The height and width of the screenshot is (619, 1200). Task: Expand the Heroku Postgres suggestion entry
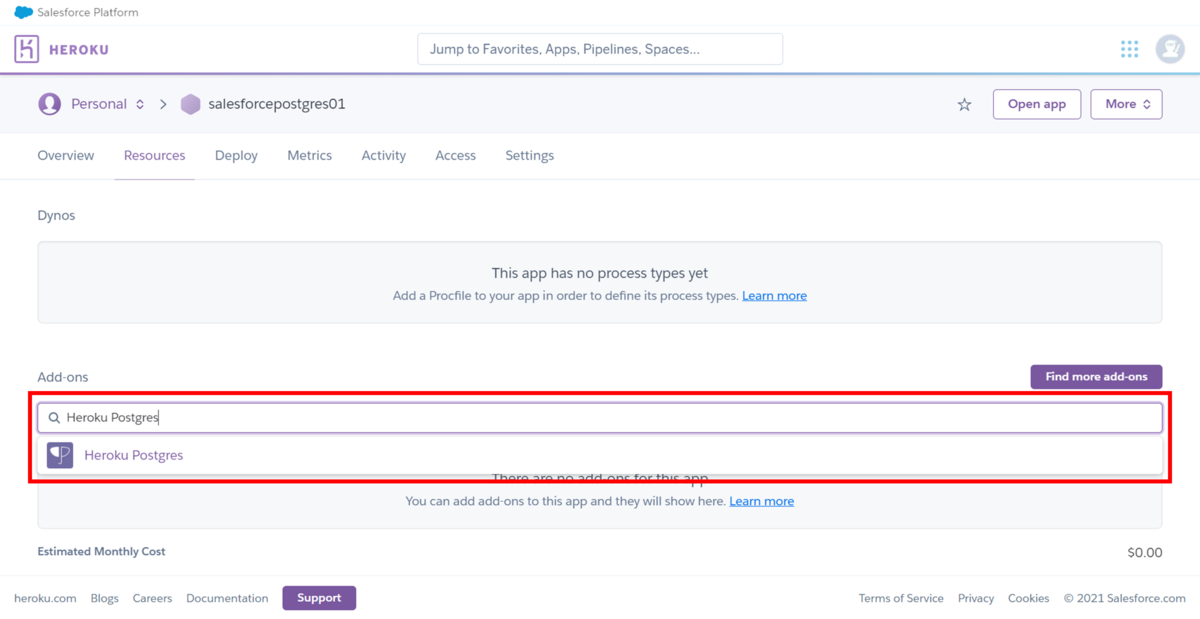point(133,454)
